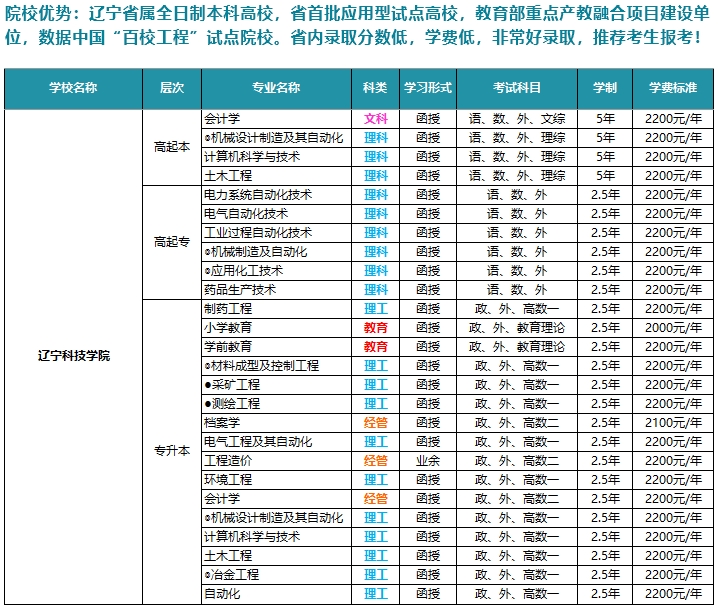The width and height of the screenshot is (718, 608).
Task: Click the 科类 column header
Action: (x=375, y=88)
